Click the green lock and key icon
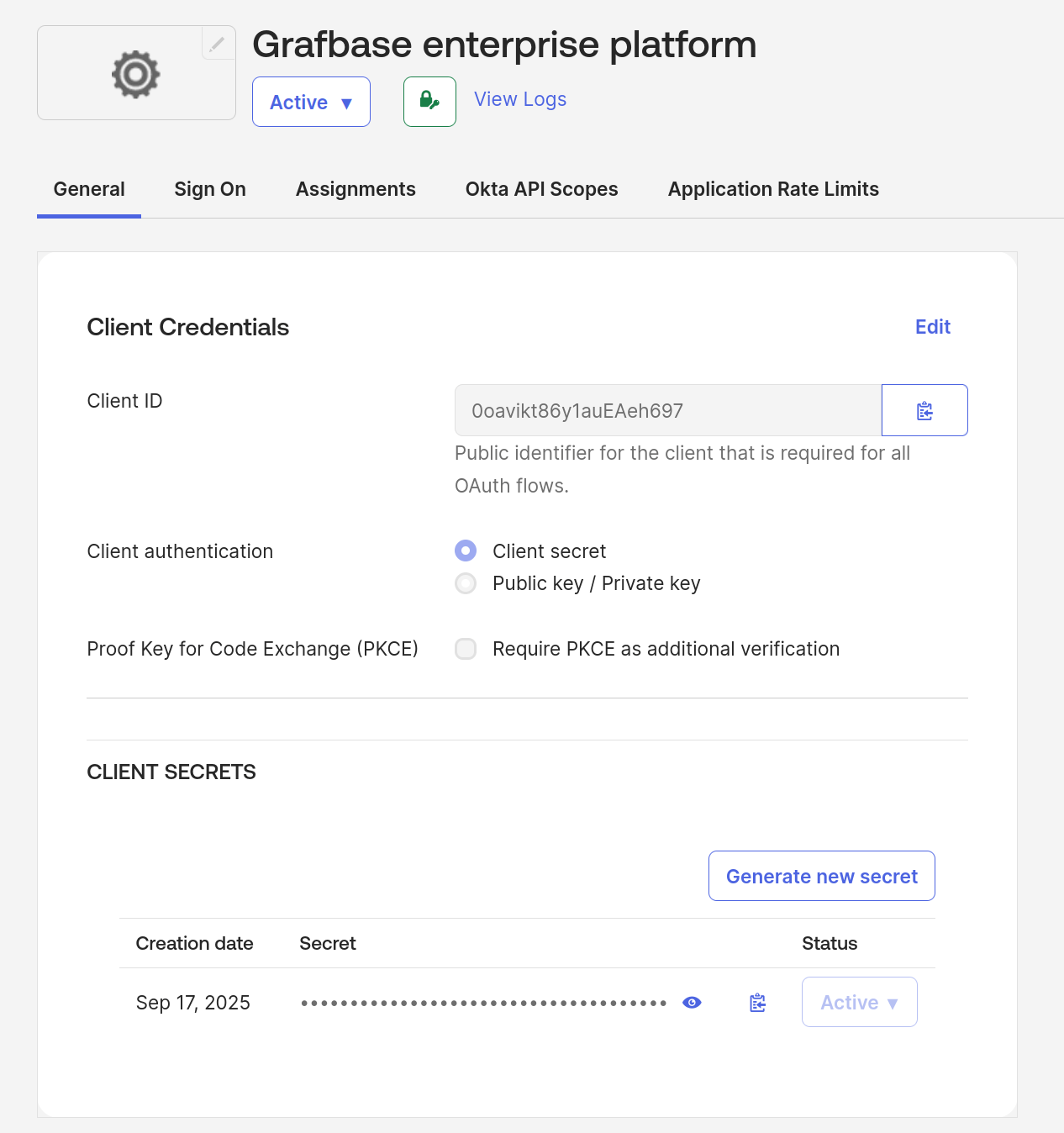This screenshot has width=1064, height=1133. click(x=429, y=102)
